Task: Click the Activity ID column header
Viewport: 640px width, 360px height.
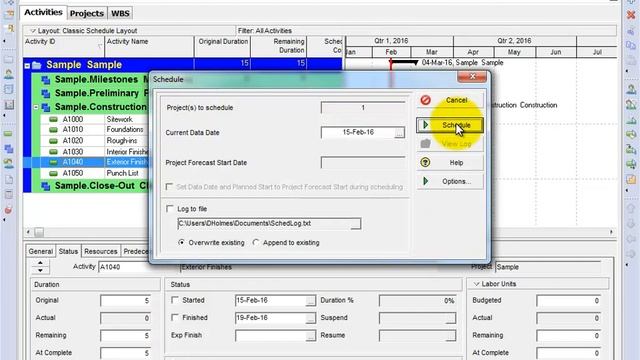Action: pos(63,46)
